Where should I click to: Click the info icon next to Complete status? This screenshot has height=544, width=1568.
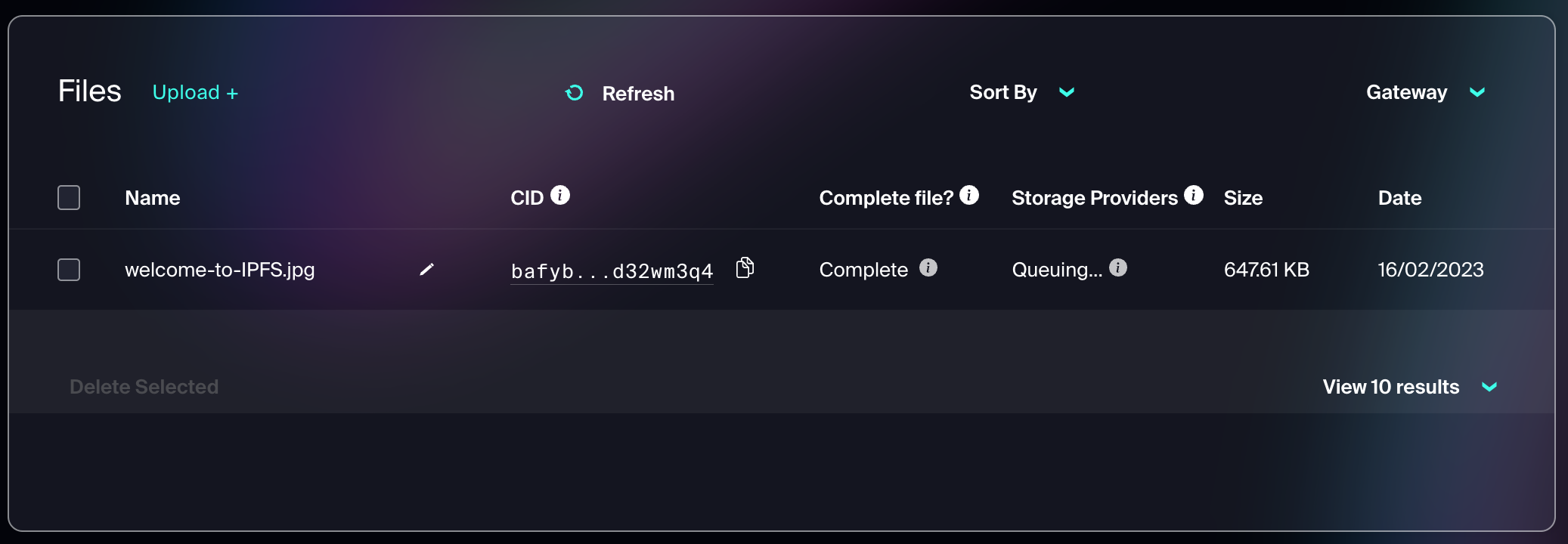[x=928, y=268]
